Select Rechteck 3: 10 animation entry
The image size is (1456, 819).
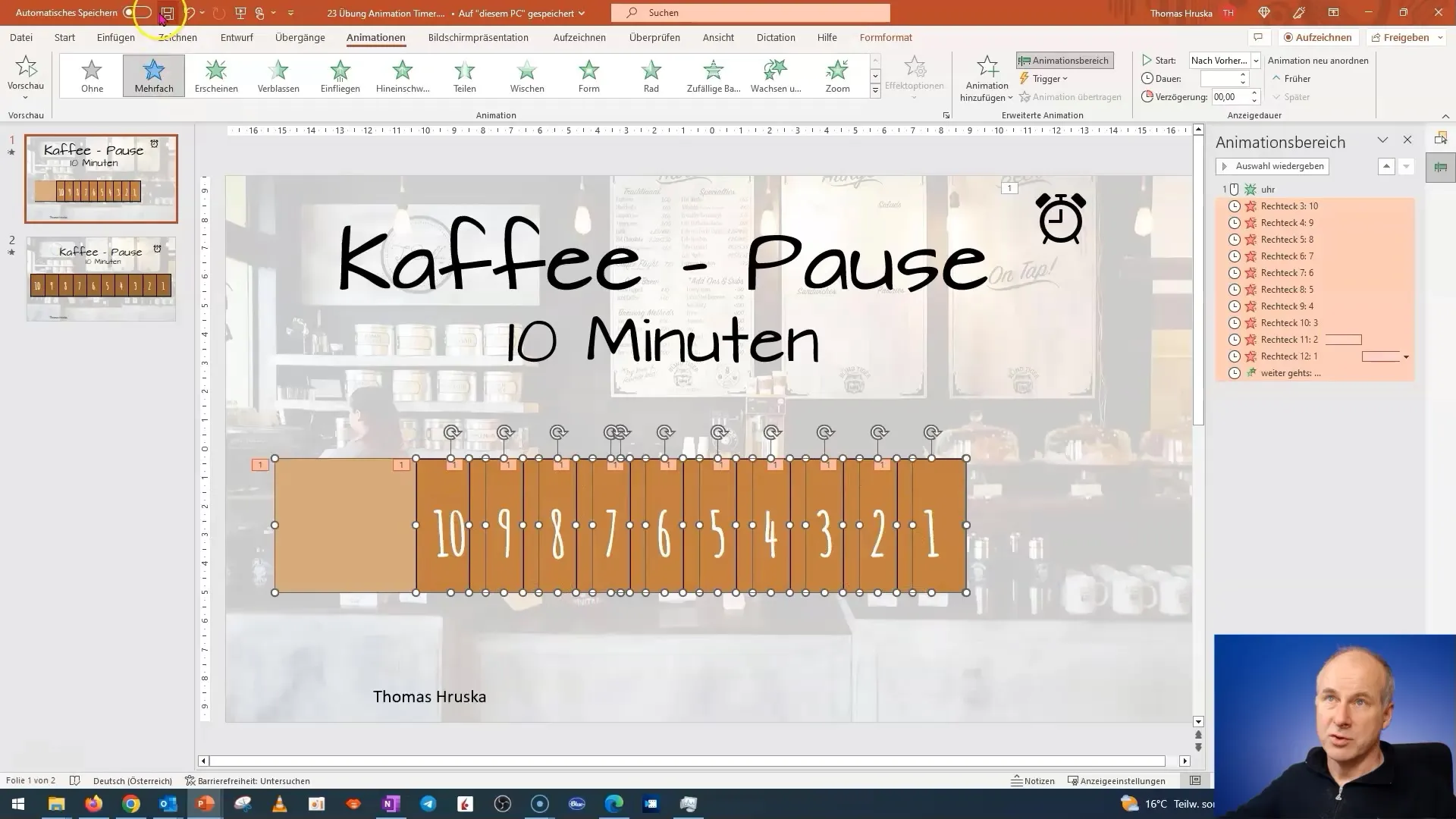point(1315,206)
